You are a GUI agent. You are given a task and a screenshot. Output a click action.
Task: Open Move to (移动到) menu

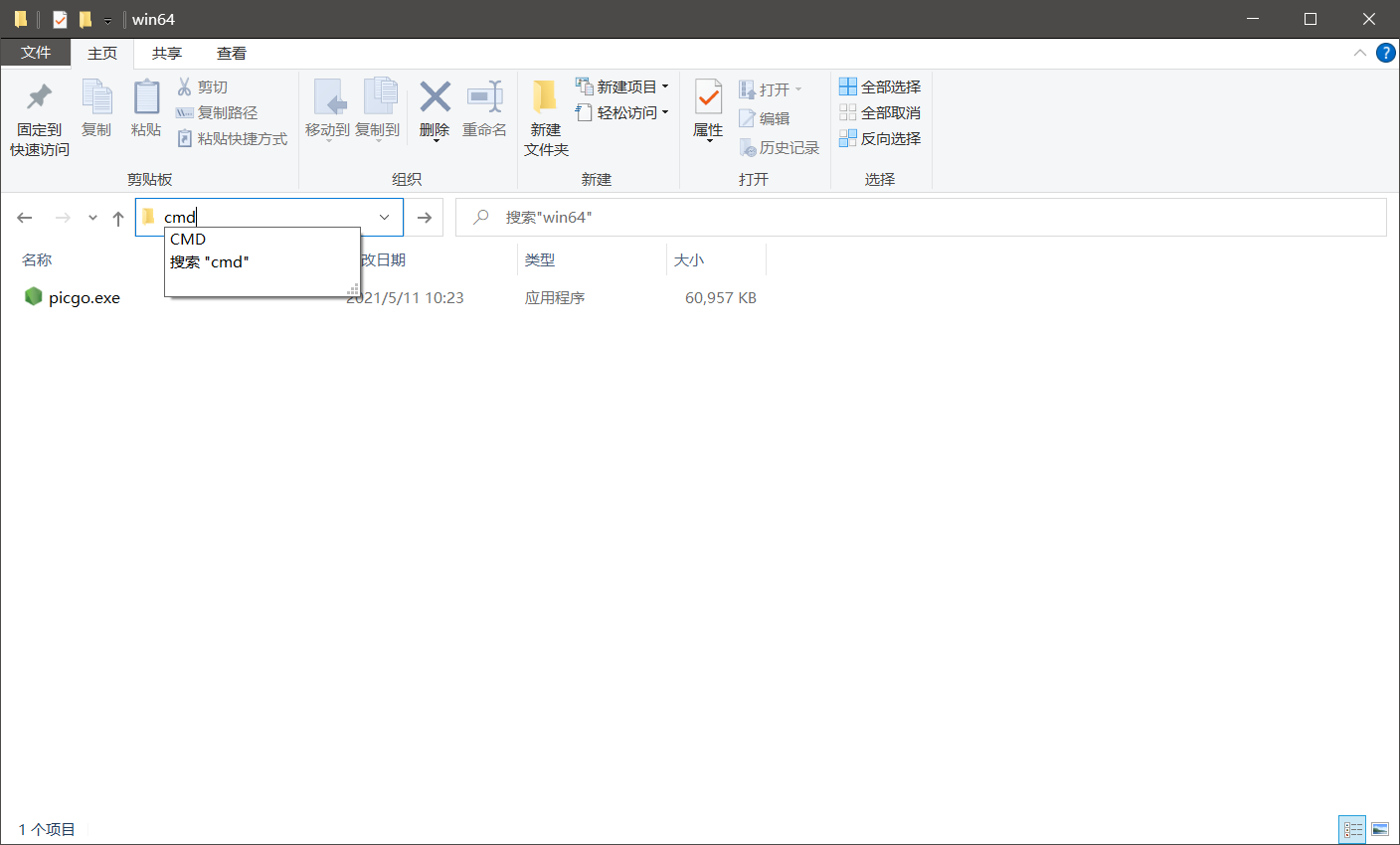(x=327, y=109)
